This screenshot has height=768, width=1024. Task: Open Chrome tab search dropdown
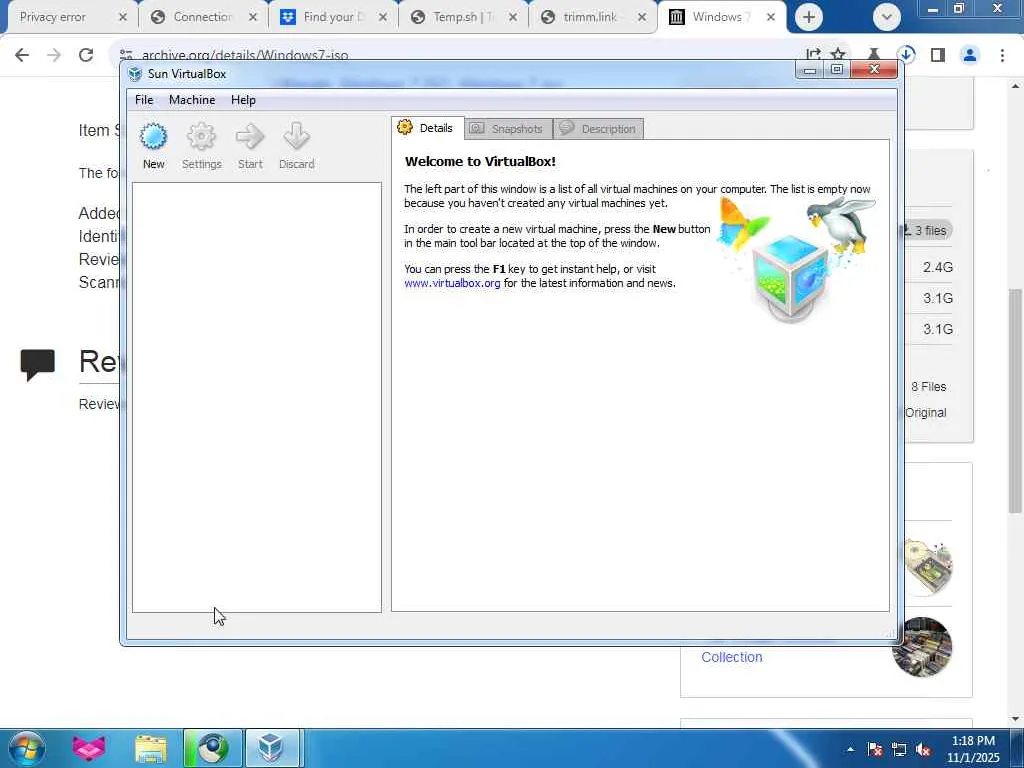point(886,17)
